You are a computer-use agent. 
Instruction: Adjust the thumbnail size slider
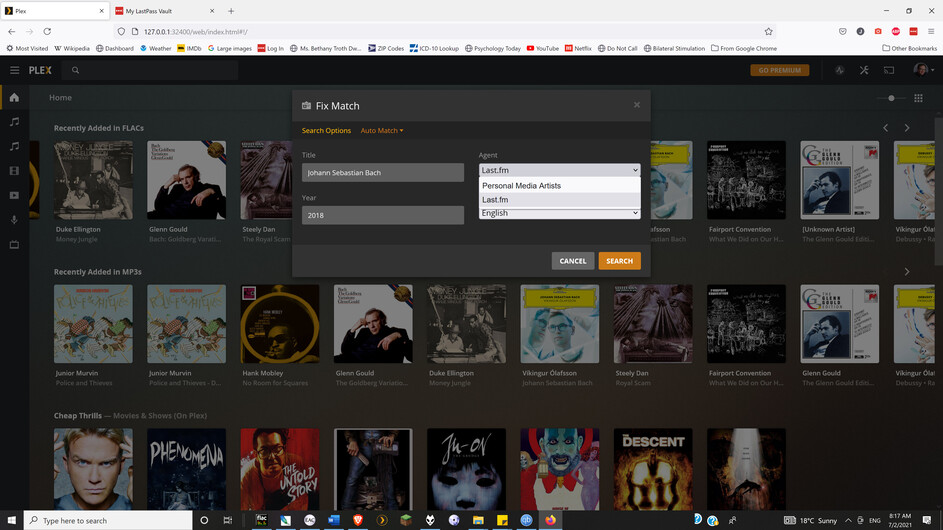[891, 98]
